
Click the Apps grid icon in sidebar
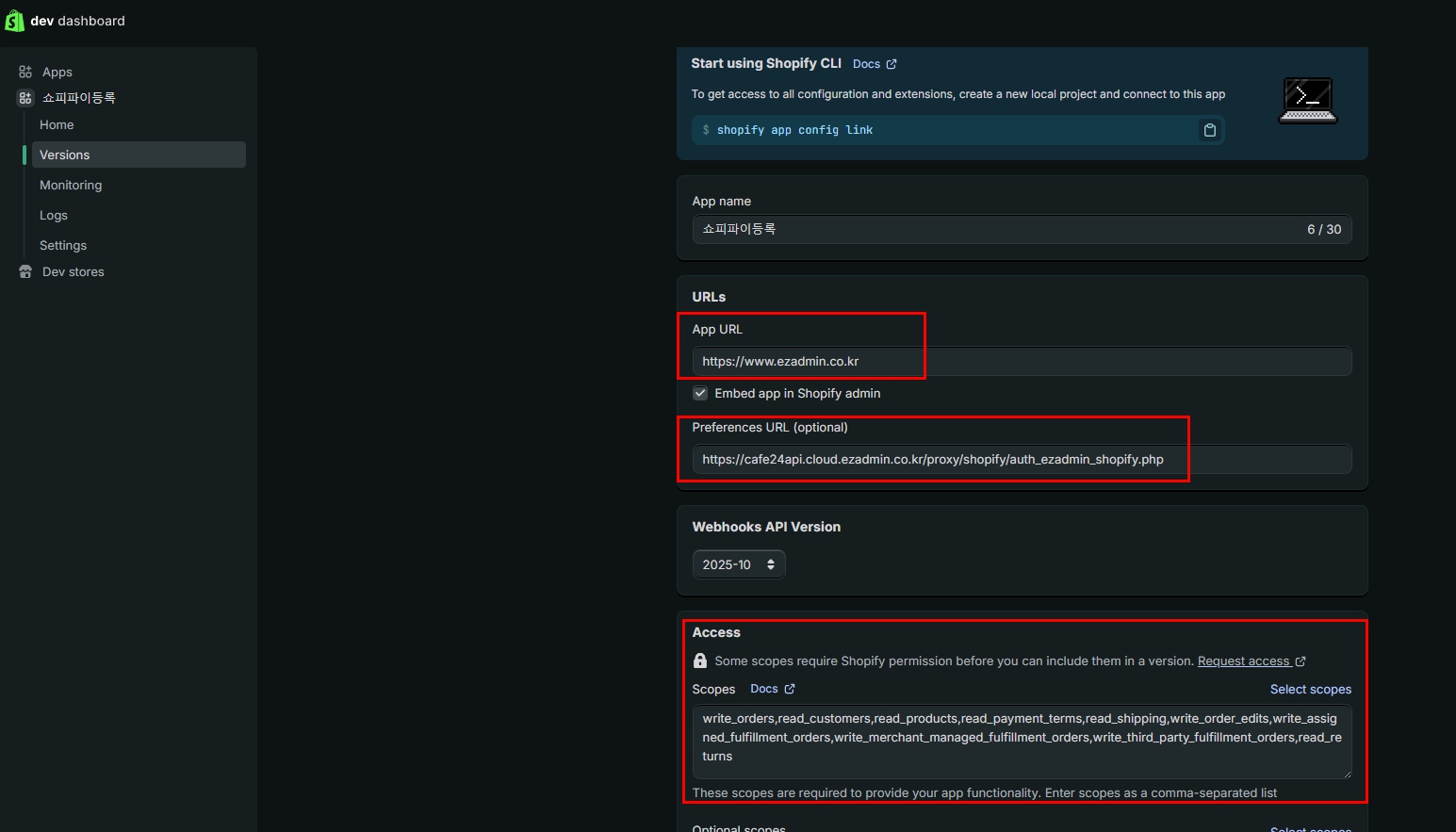(x=25, y=72)
